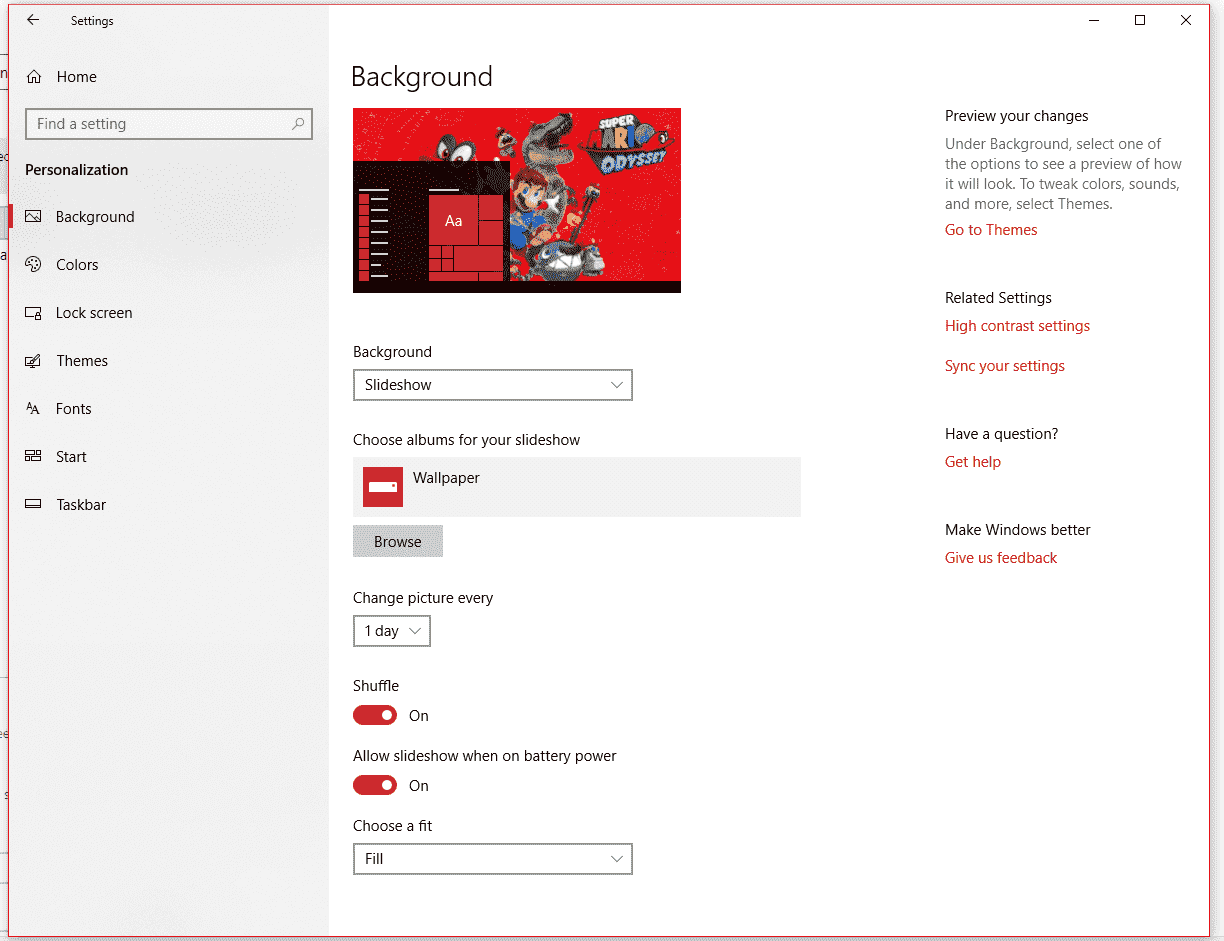Select the Wallpaper album row
The width and height of the screenshot is (1224, 941).
[x=577, y=487]
